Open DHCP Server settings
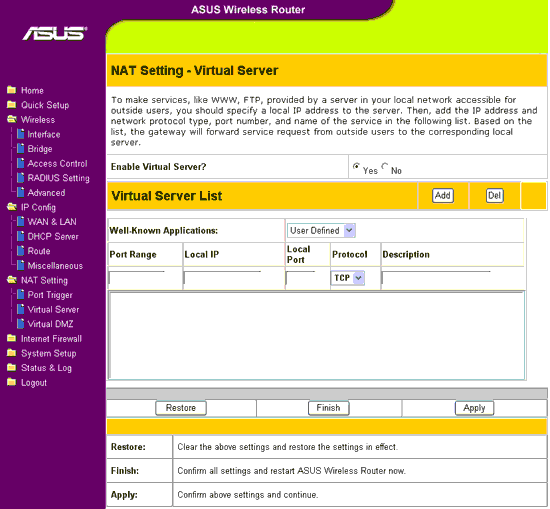 coord(53,237)
